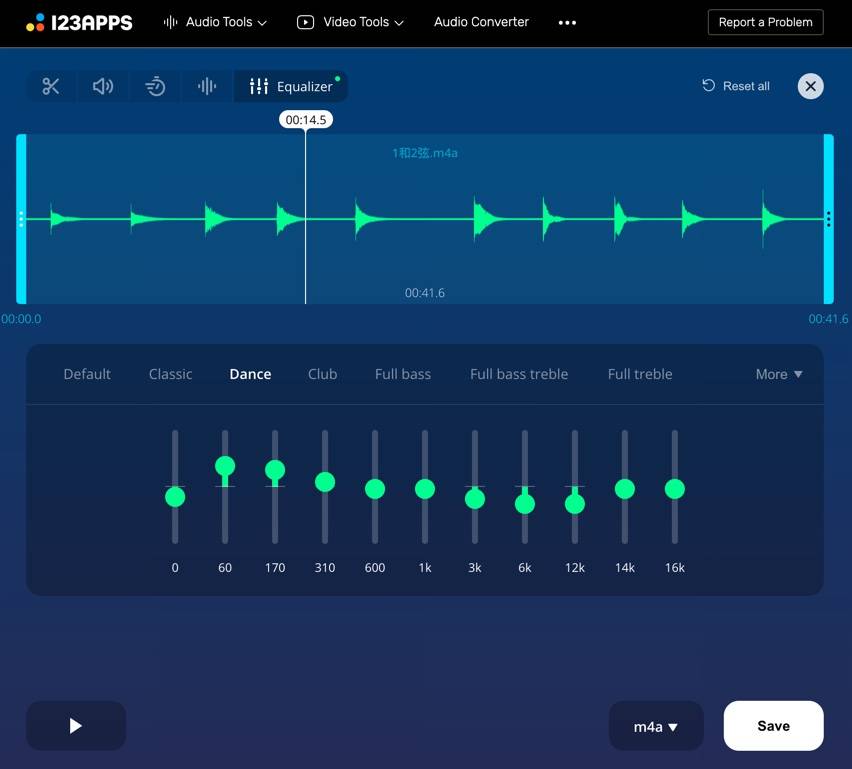The width and height of the screenshot is (852, 769).
Task: Open the Speed stopwatch tool
Action: [155, 86]
